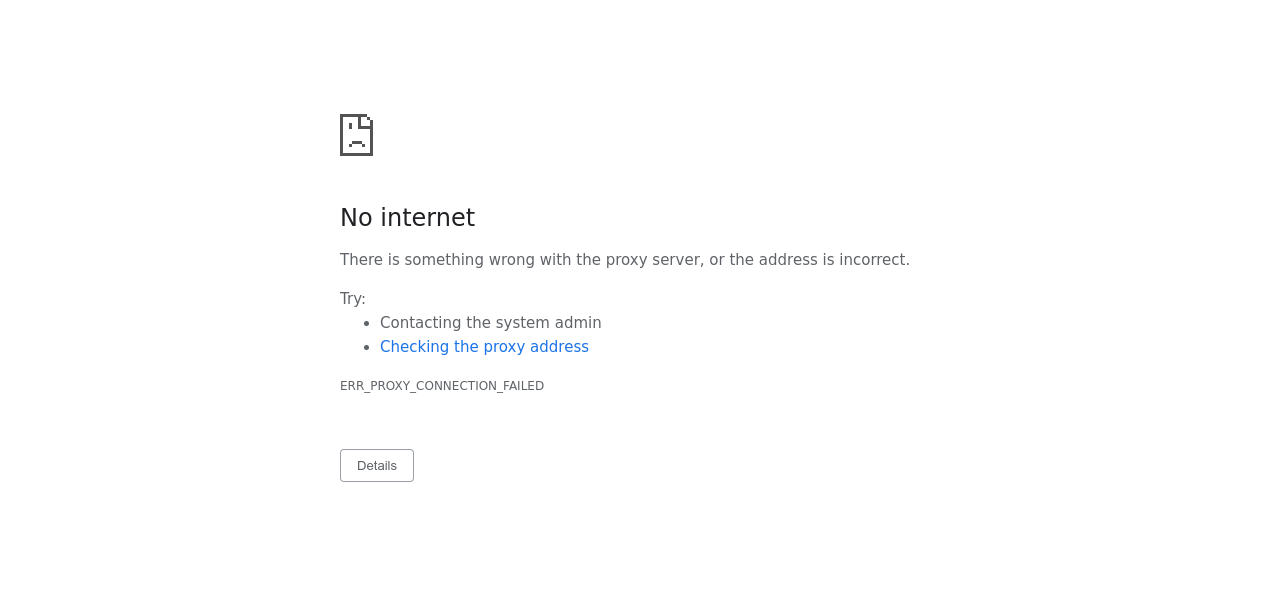1280x600 pixels.
Task: Follow the Checking the proxy address link
Action: [x=484, y=347]
